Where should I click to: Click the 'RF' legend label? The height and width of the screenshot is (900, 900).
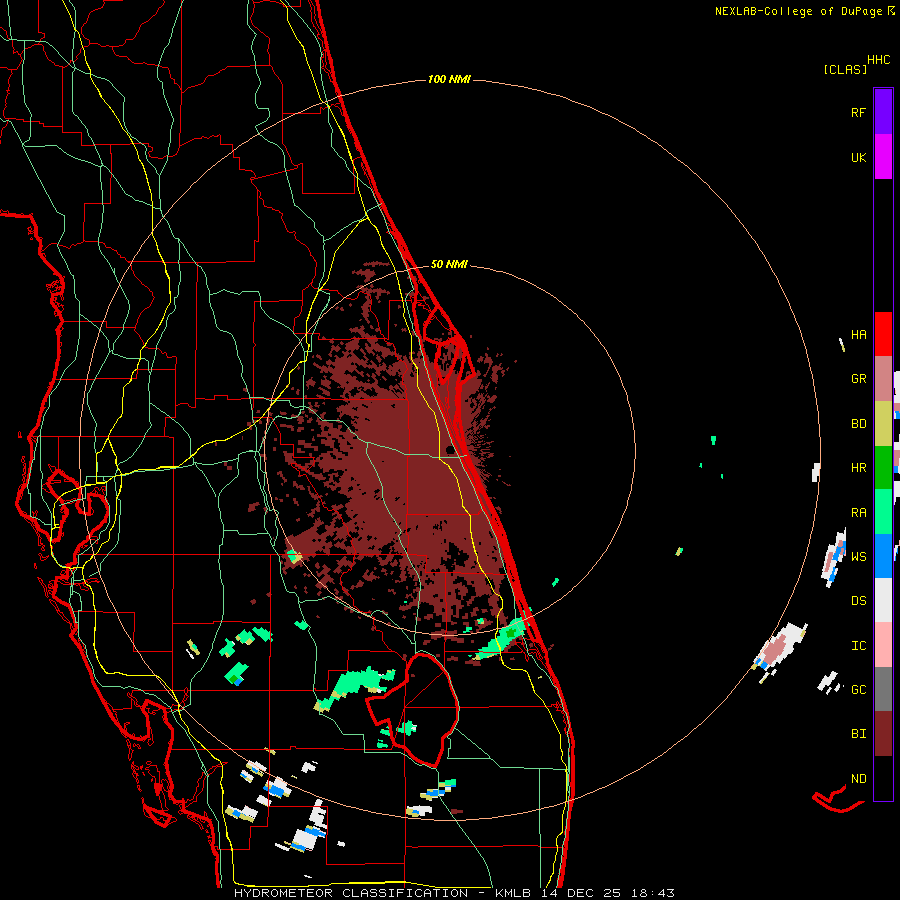858,112
